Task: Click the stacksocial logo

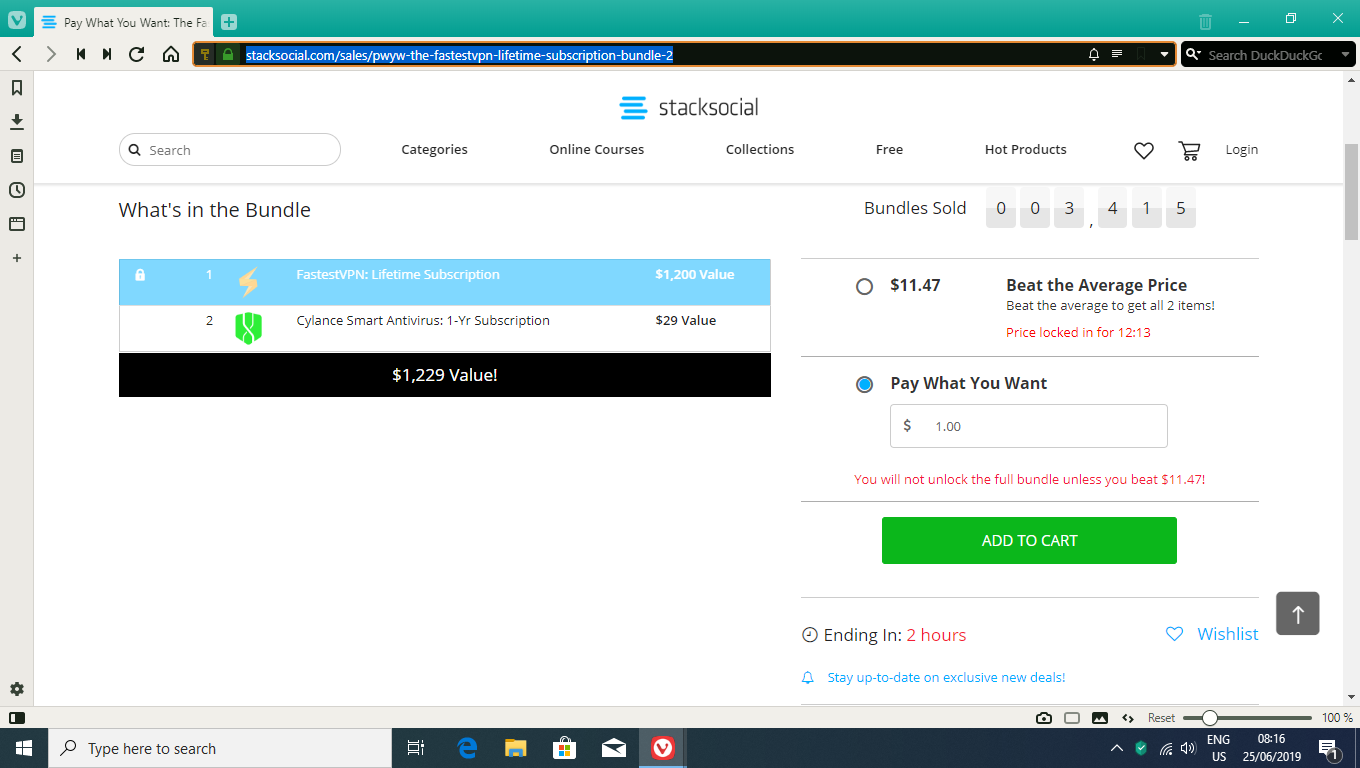Action: point(689,107)
